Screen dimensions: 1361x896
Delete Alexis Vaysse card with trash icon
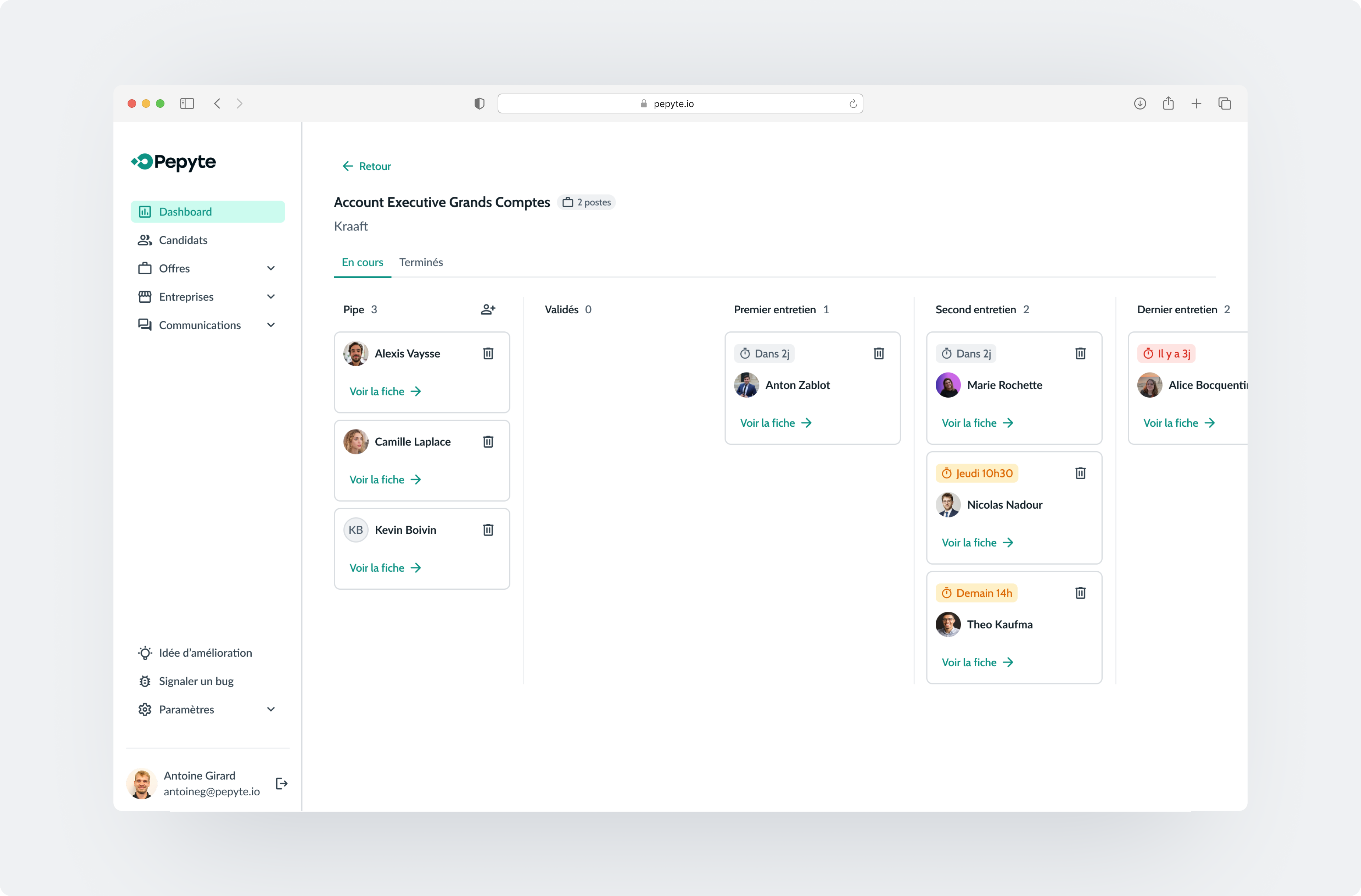pyautogui.click(x=488, y=353)
